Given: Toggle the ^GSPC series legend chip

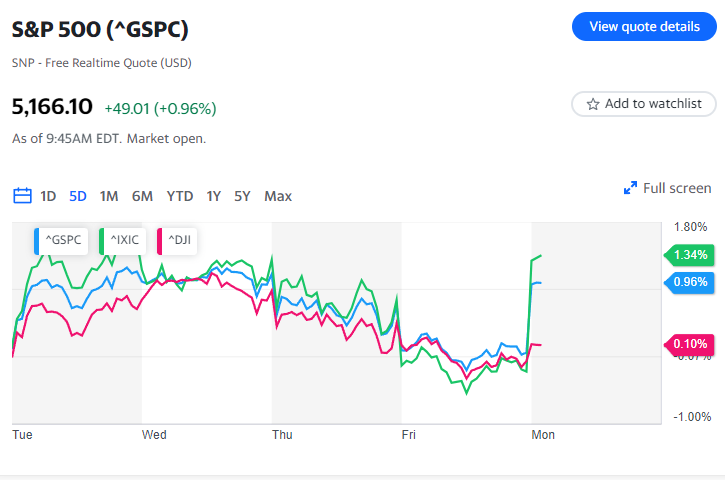Looking at the screenshot, I should click(x=61, y=240).
